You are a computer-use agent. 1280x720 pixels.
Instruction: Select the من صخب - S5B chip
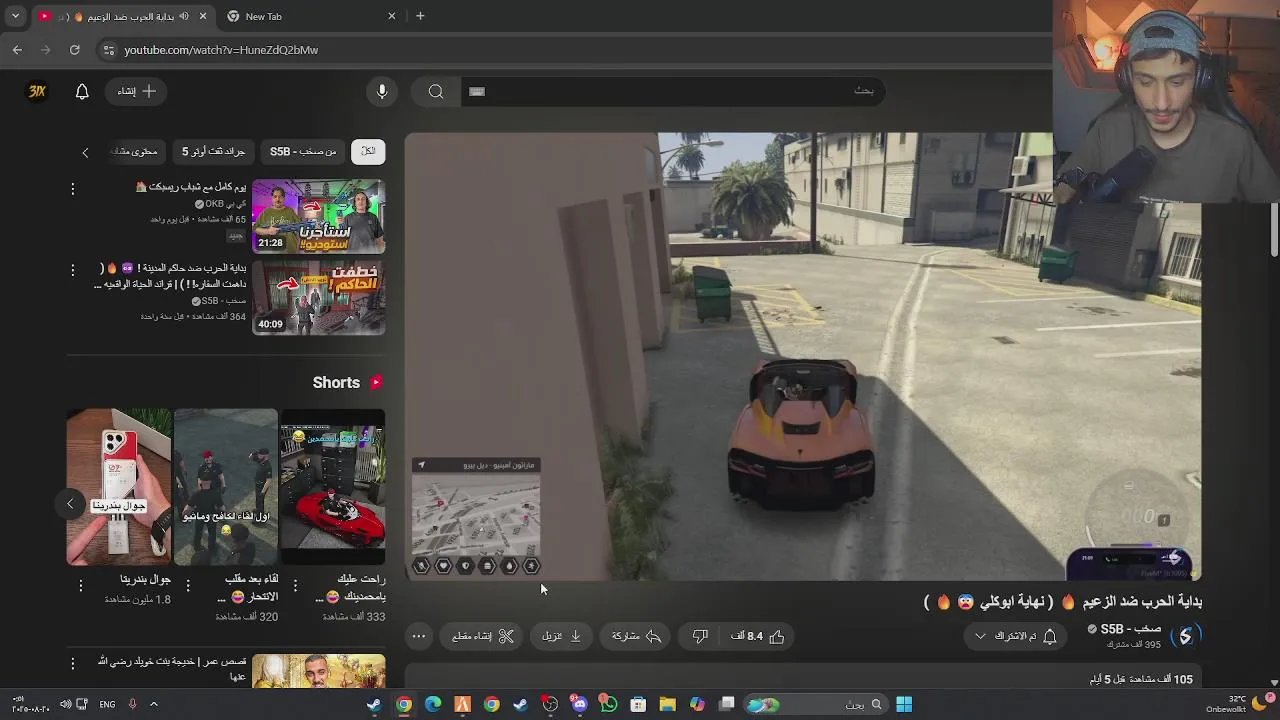[x=303, y=151]
